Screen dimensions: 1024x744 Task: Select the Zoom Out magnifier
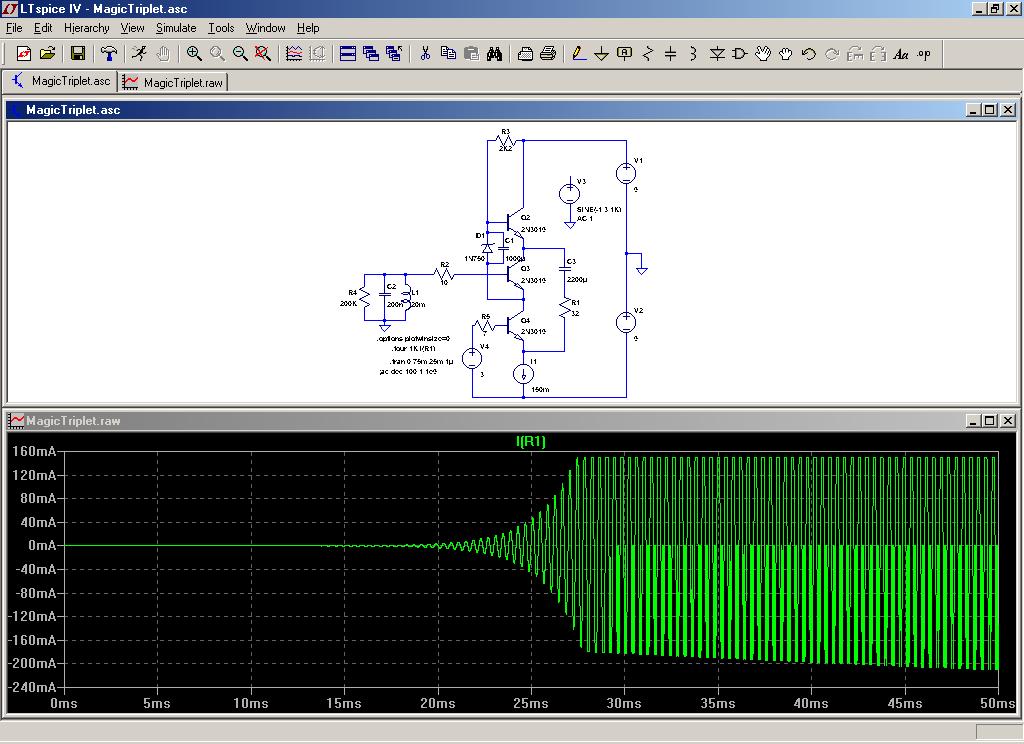click(x=240, y=54)
